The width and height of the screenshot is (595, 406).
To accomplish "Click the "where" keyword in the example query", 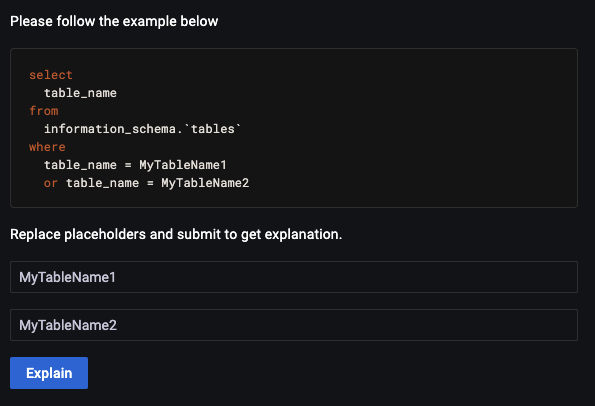I will [47, 147].
